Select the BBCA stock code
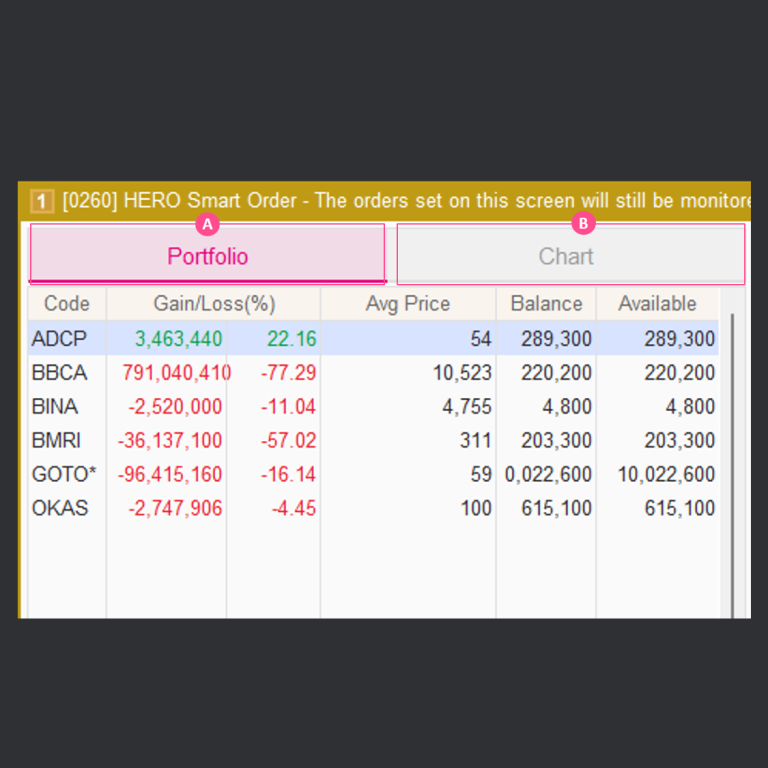 (59, 373)
